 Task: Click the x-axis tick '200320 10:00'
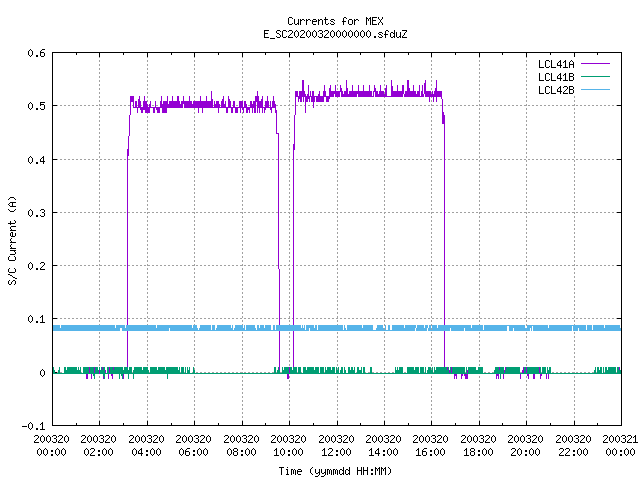click(x=288, y=446)
